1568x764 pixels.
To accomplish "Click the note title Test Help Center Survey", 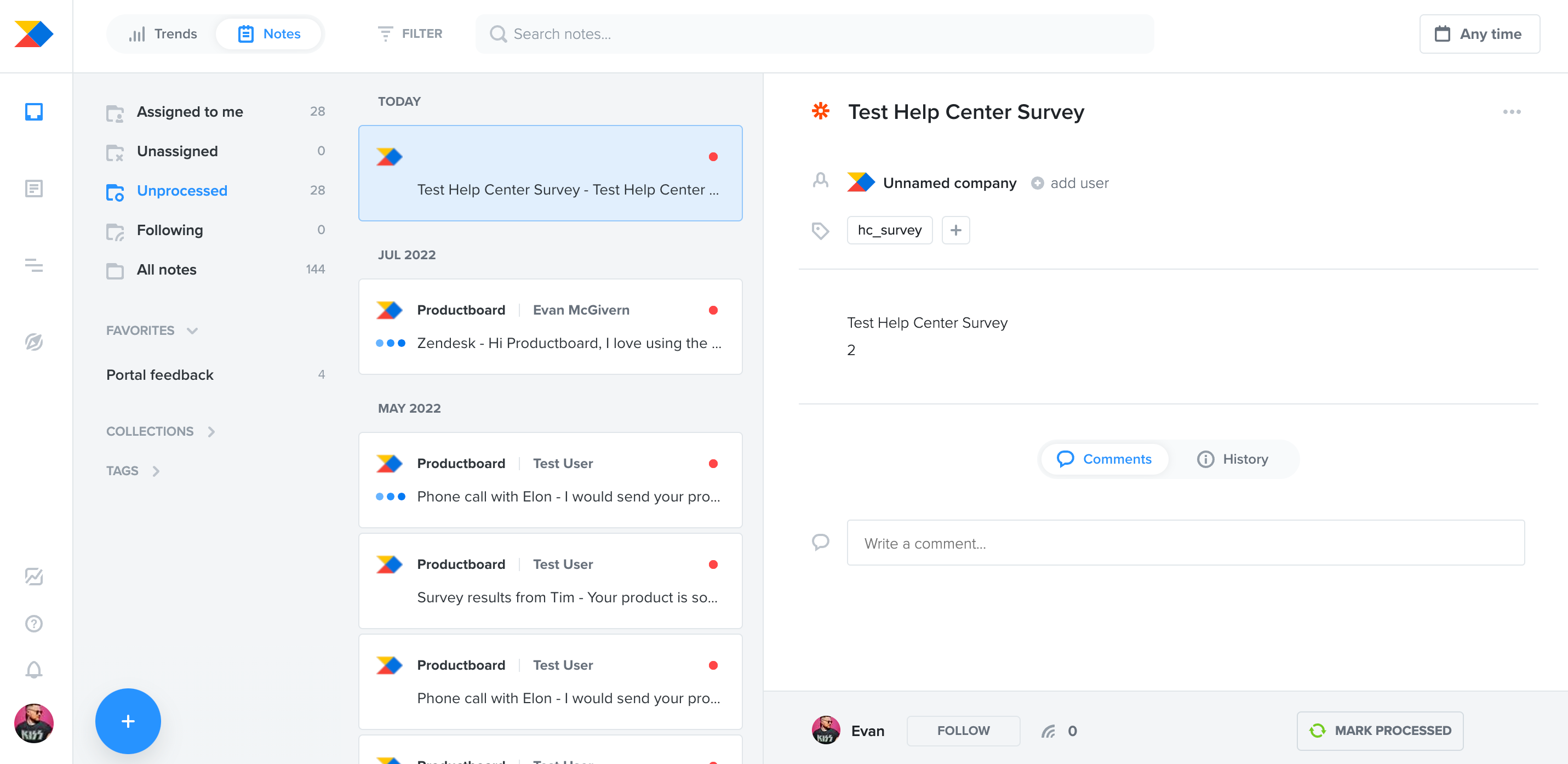I will pos(966,112).
